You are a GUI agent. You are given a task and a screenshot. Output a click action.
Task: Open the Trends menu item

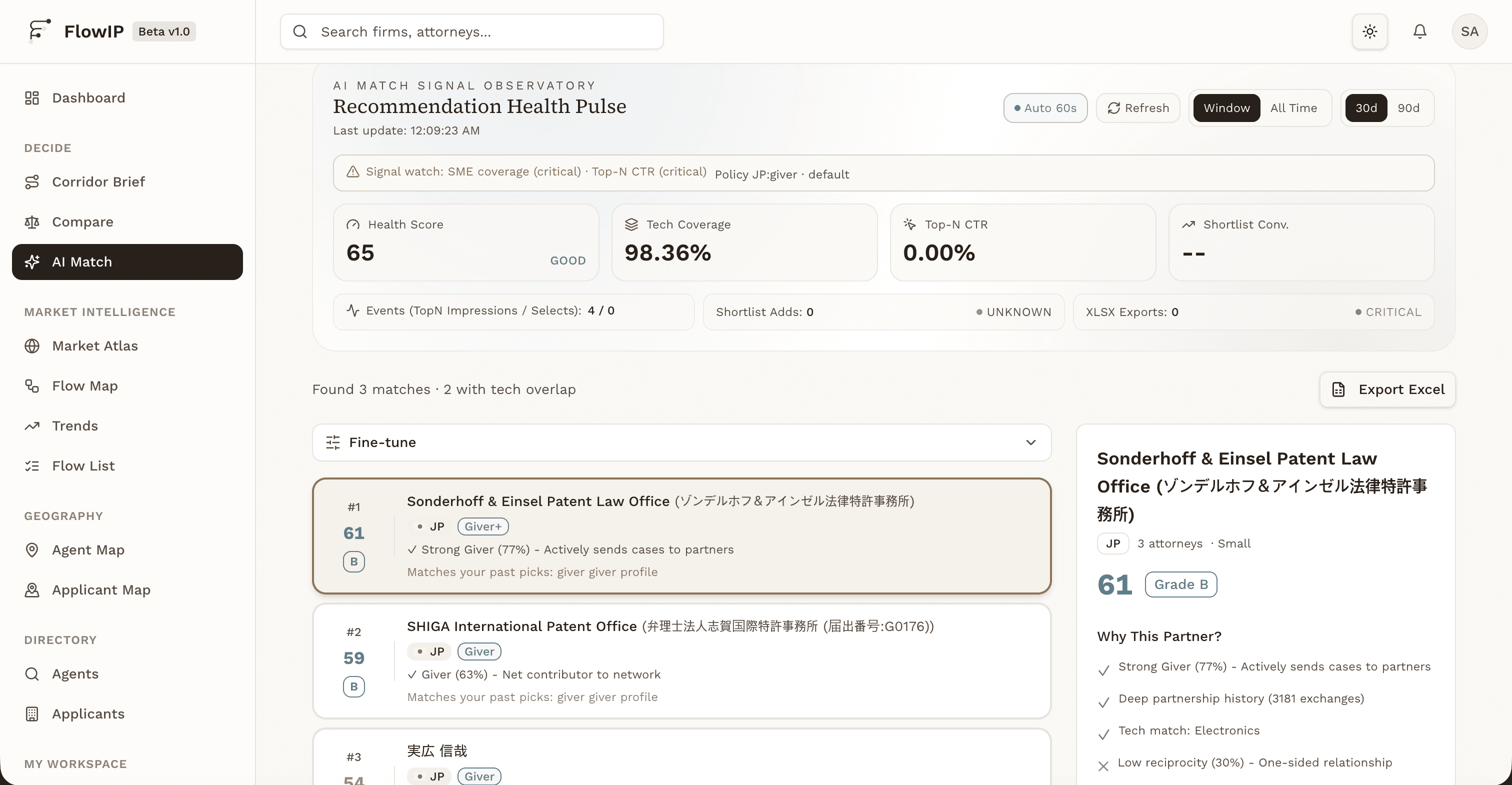[74, 425]
